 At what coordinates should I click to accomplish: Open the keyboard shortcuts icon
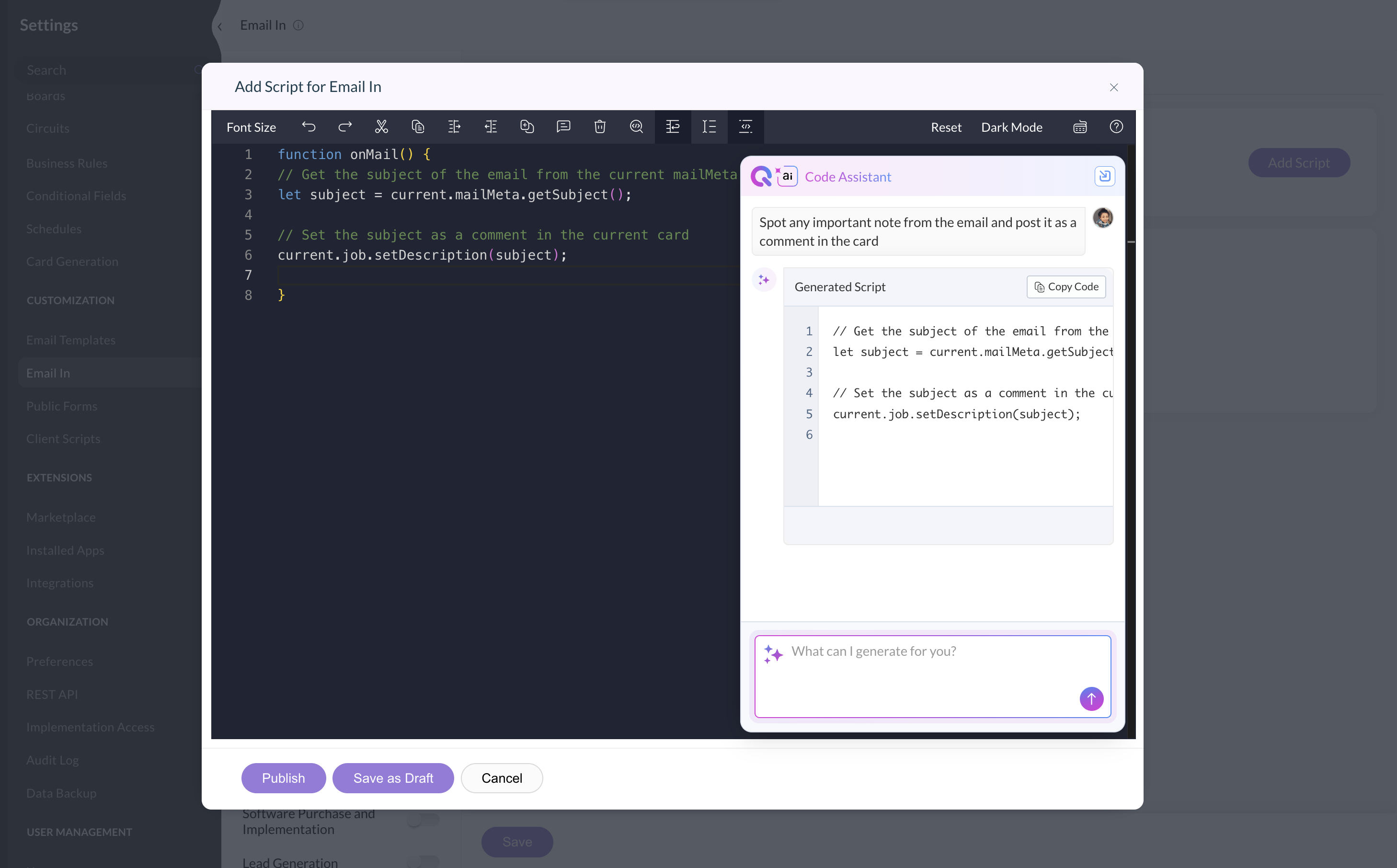(x=1079, y=127)
